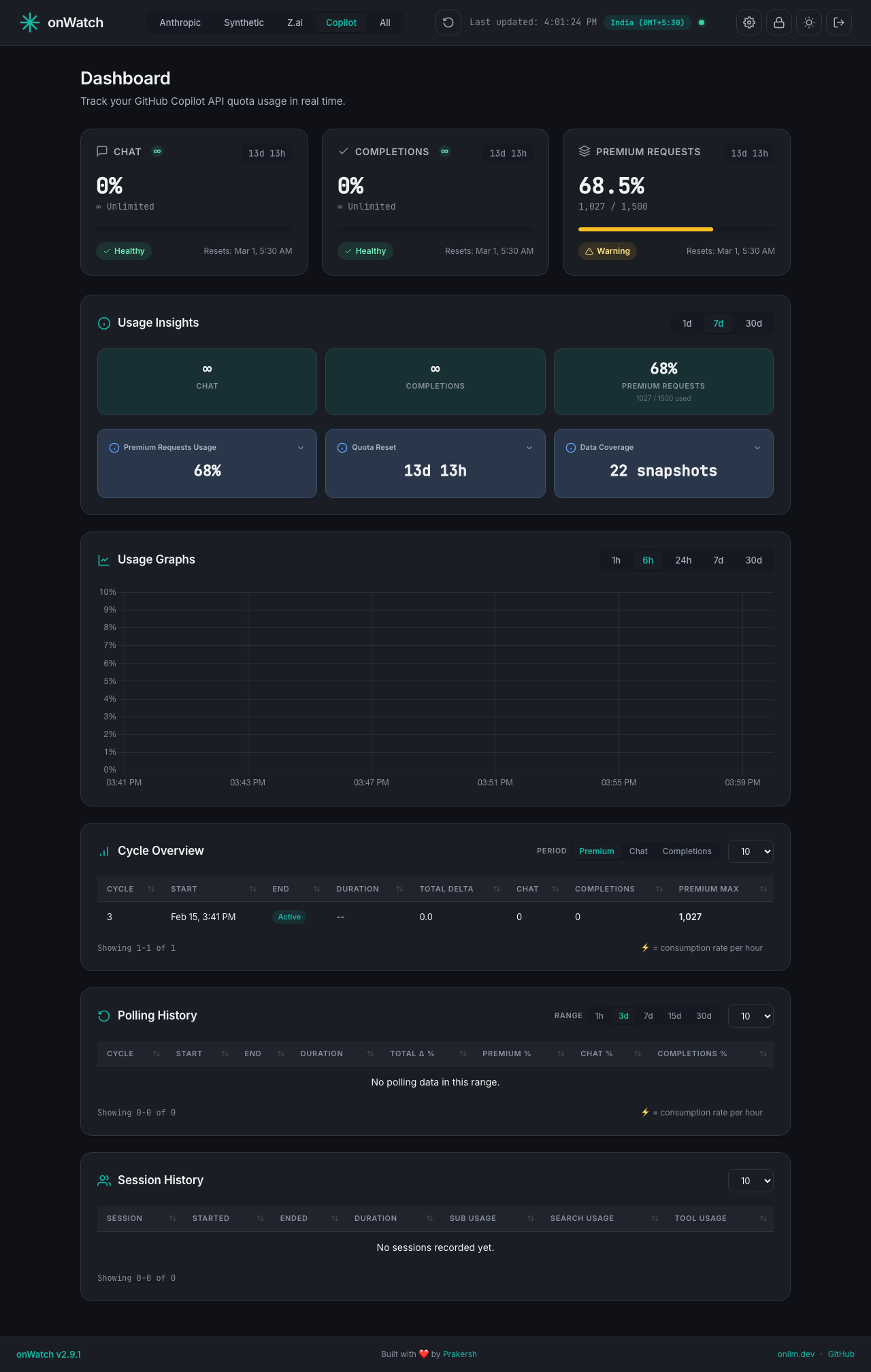871x1372 pixels.
Task: Sort Session History by SUB USAGE
Action: [491, 1218]
